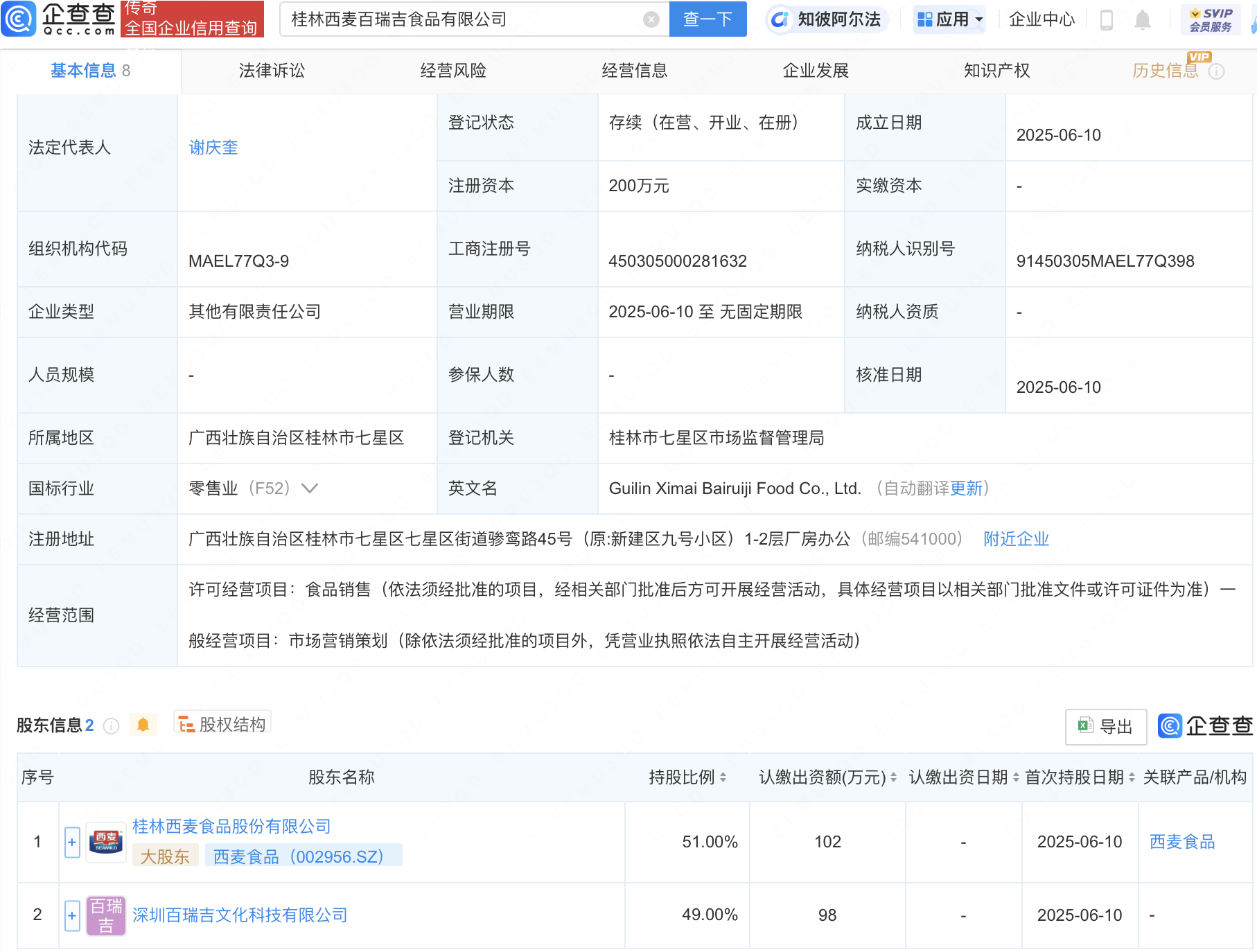This screenshot has width=1257, height=952.
Task: Expand row for 桂林西麦食品股份有限公司
Action: (x=72, y=843)
